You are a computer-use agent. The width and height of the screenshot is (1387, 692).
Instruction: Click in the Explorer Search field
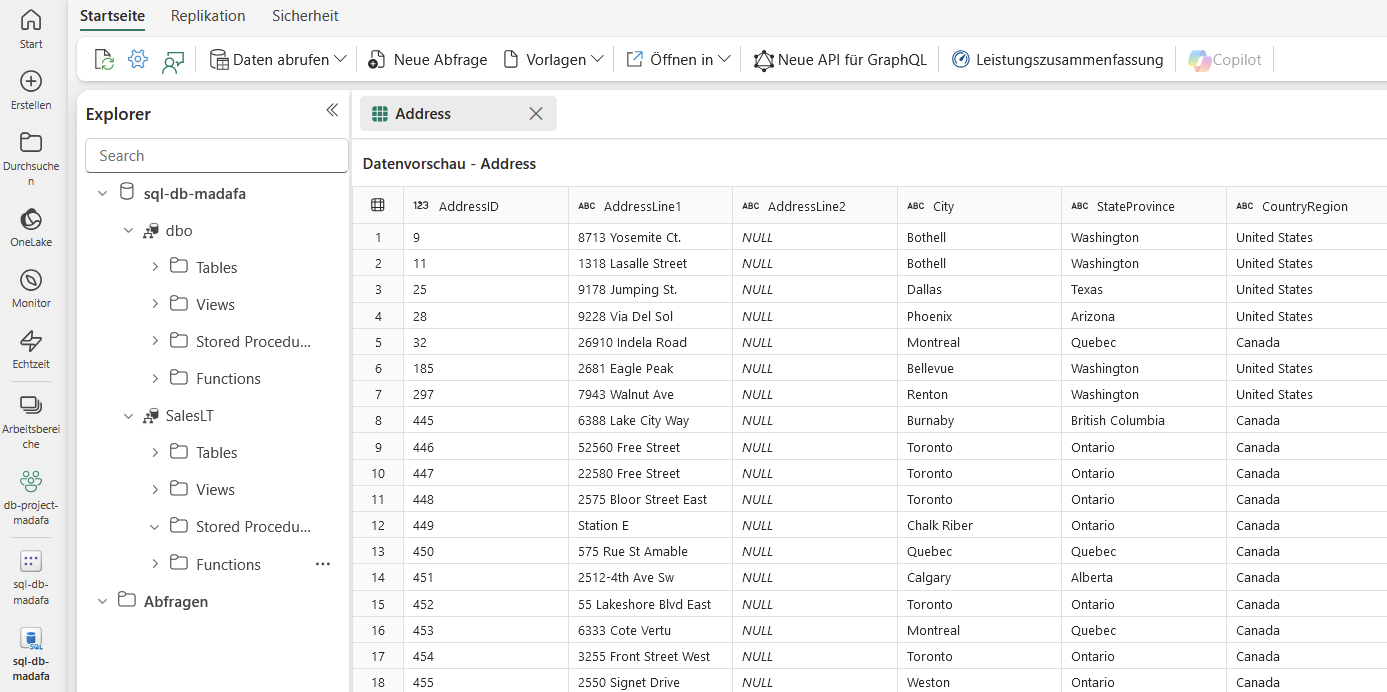pos(217,156)
